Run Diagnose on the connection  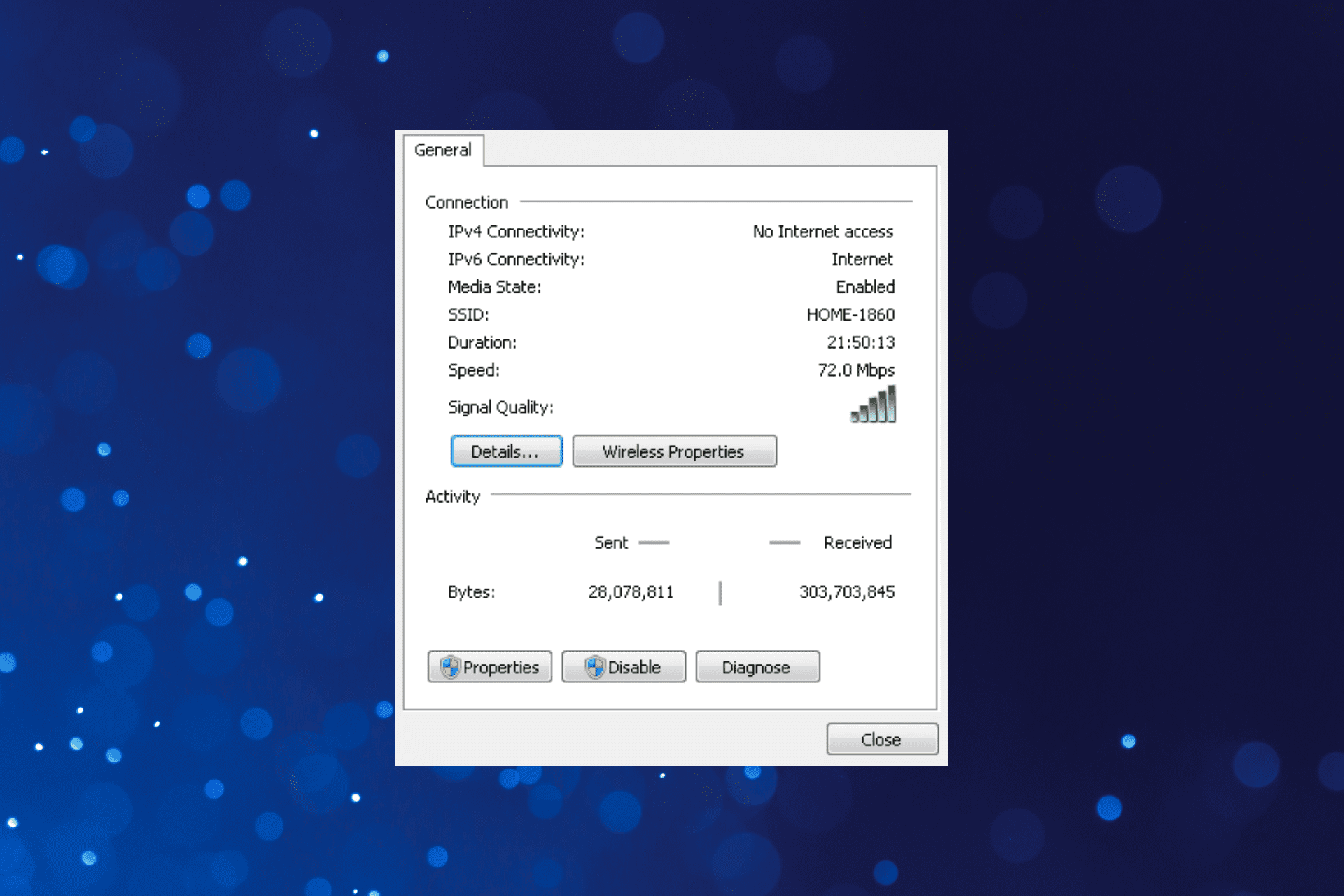(x=757, y=667)
